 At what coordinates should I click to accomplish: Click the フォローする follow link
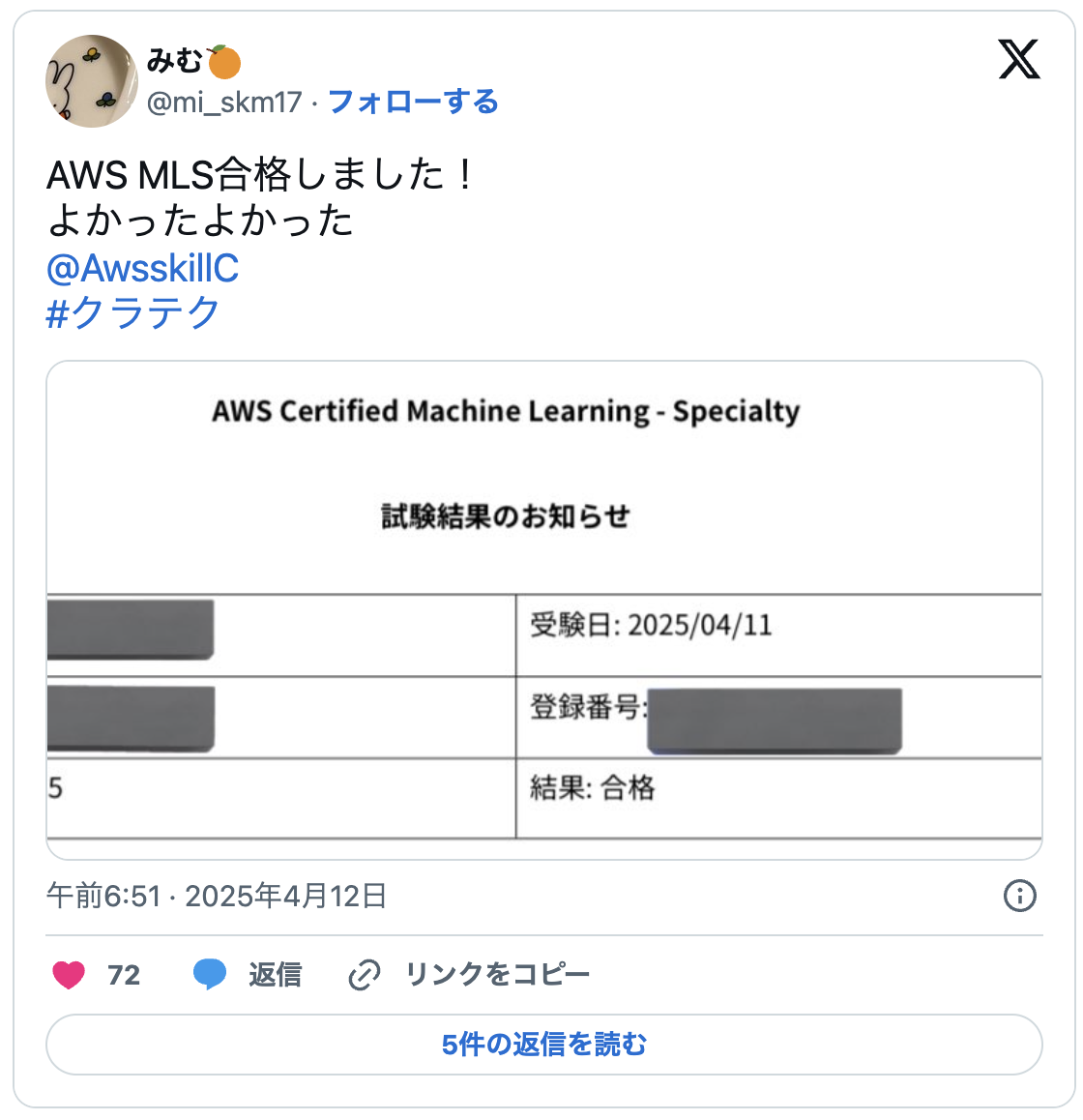(x=413, y=102)
